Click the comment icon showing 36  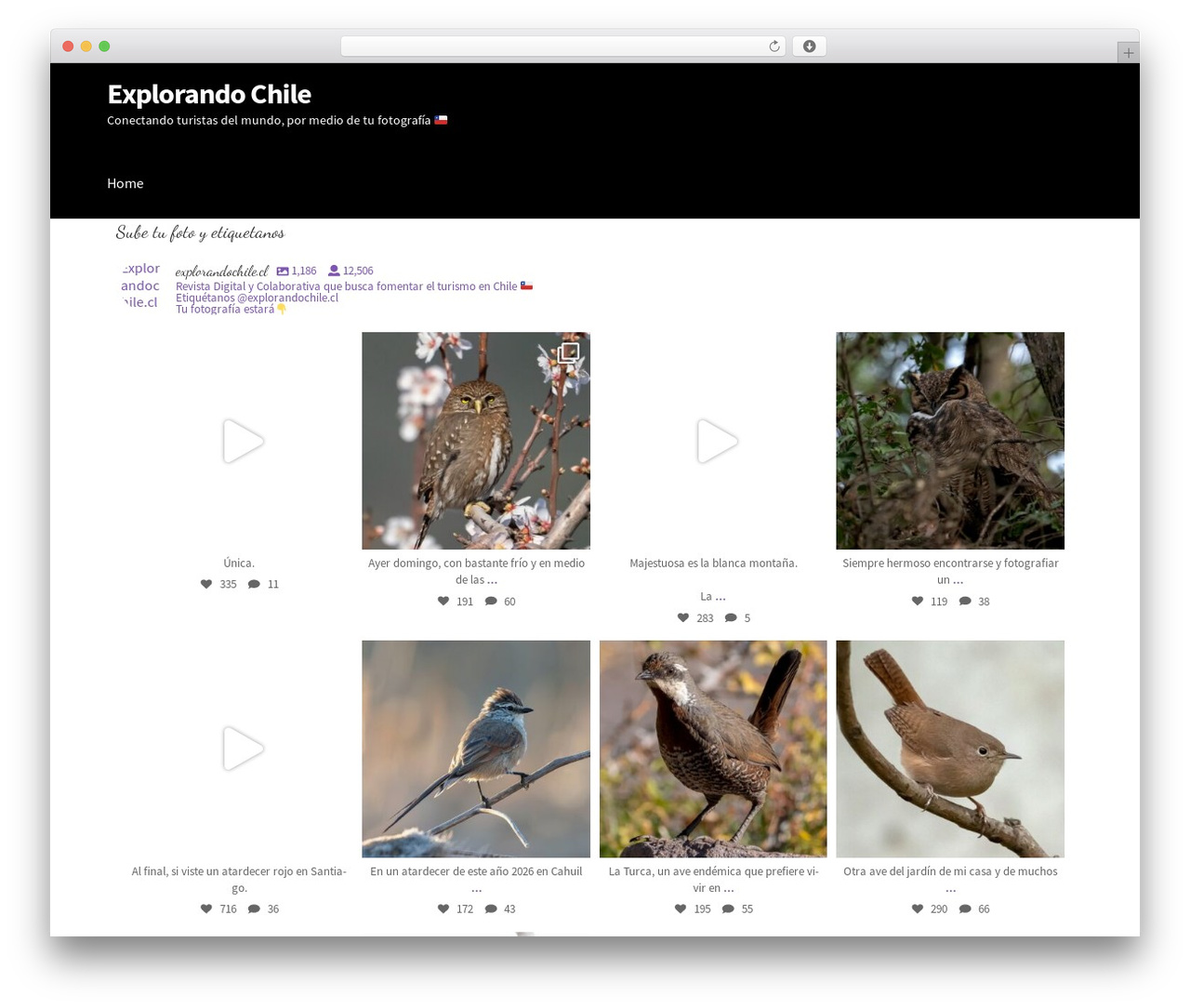pyautogui.click(x=254, y=909)
